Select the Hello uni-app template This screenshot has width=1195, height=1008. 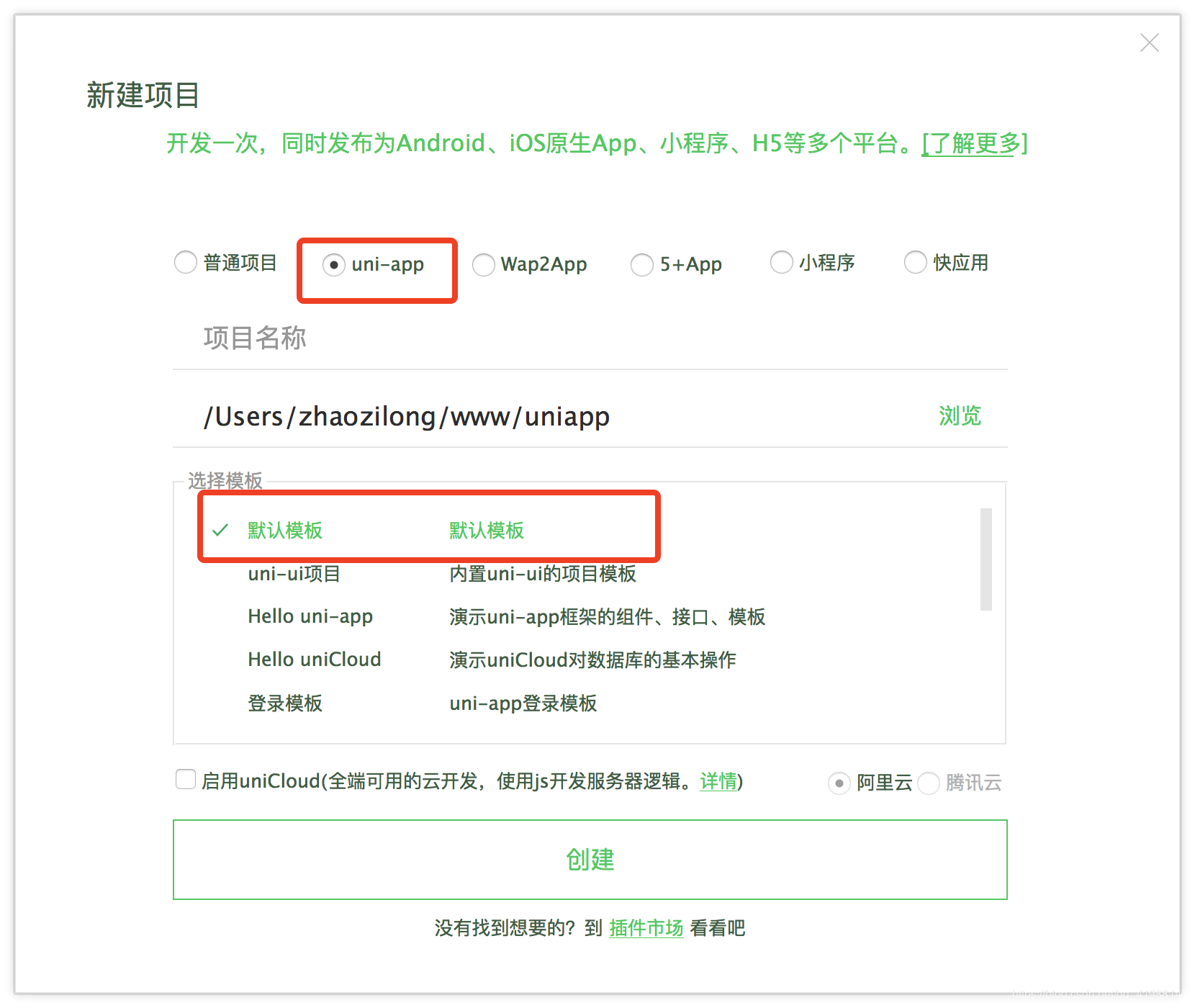point(310,616)
